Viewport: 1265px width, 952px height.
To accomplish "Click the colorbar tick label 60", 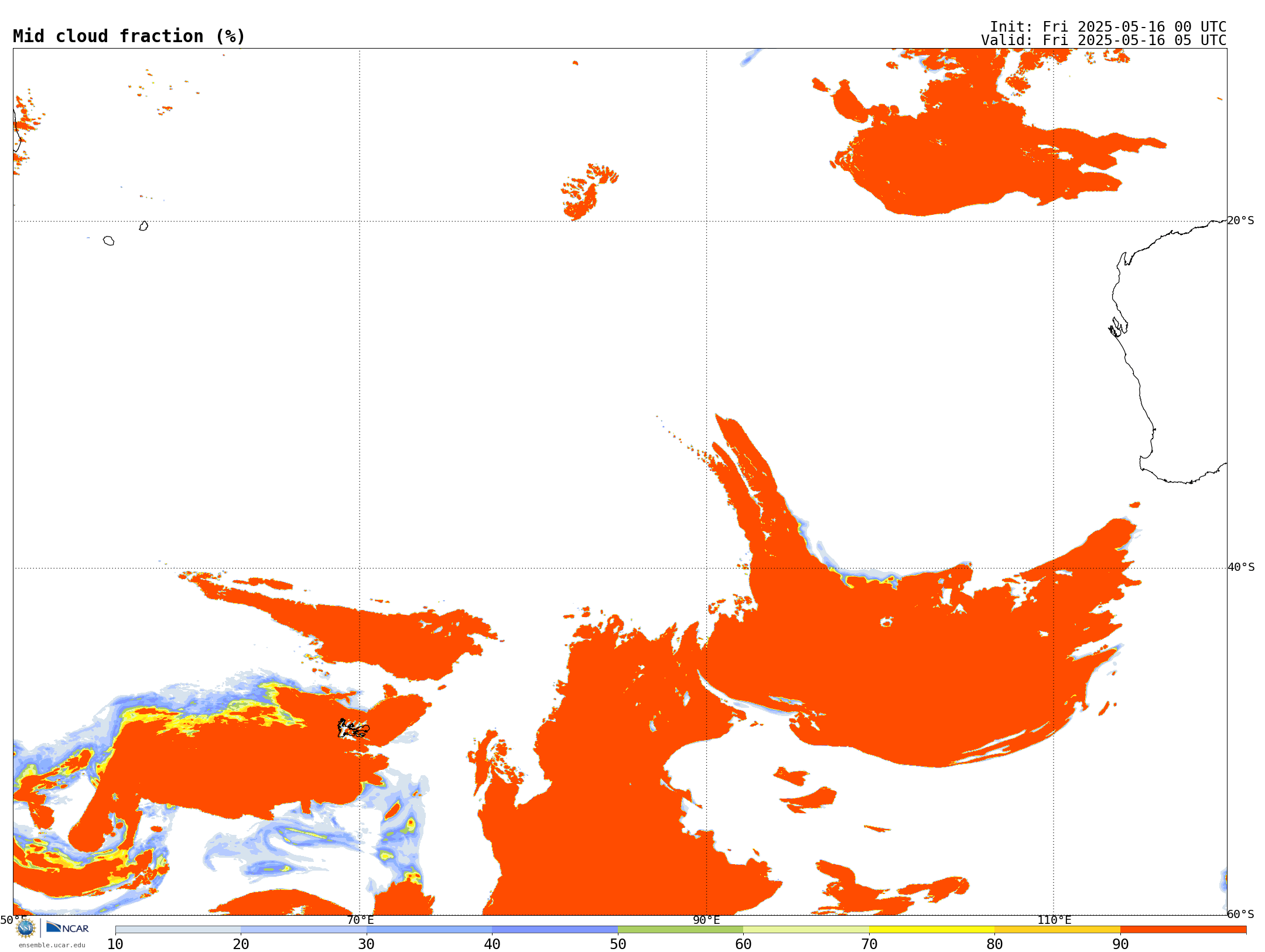I will (x=743, y=944).
